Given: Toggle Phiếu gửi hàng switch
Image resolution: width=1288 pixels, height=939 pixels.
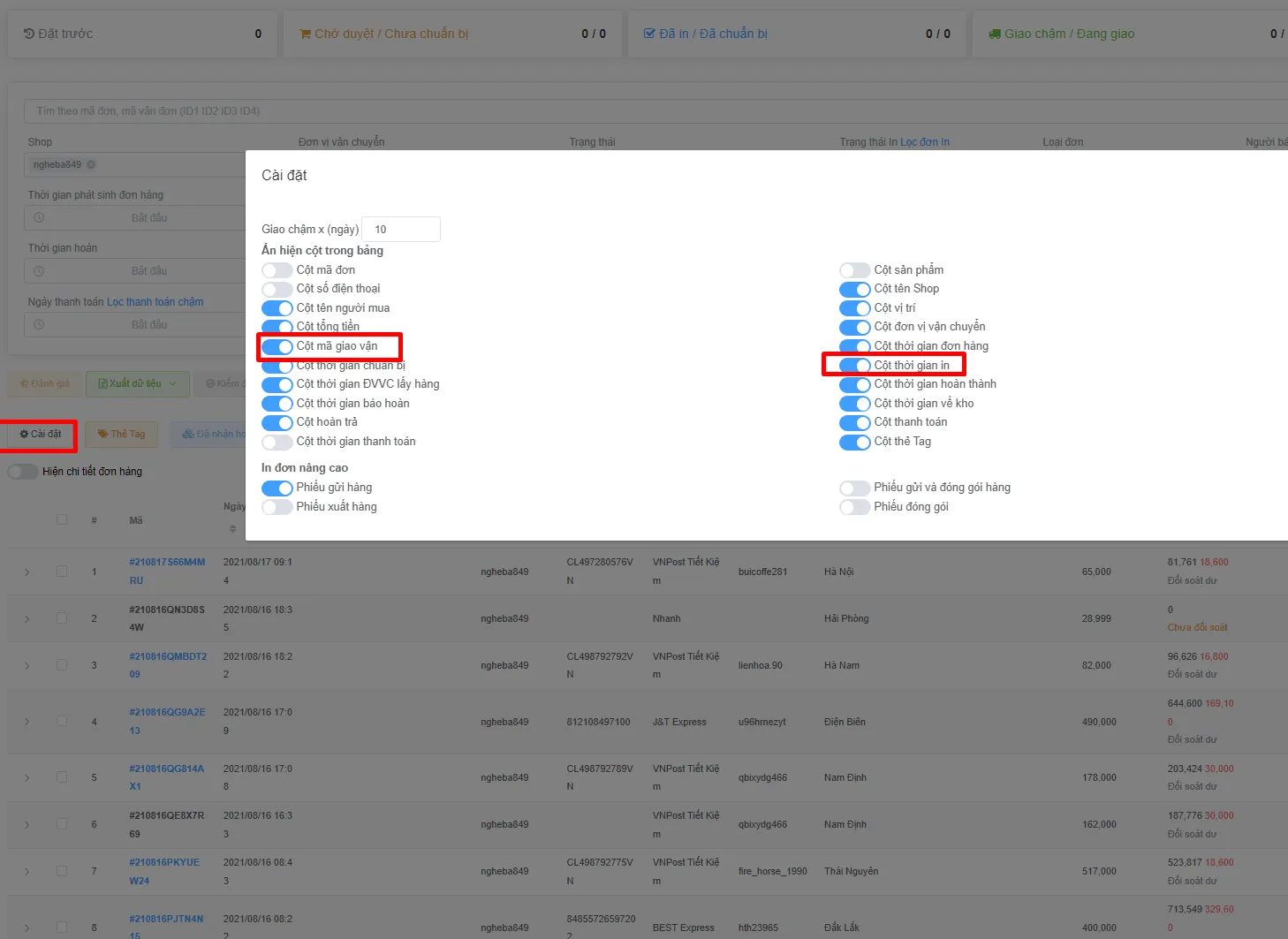Looking at the screenshot, I should coord(277,488).
